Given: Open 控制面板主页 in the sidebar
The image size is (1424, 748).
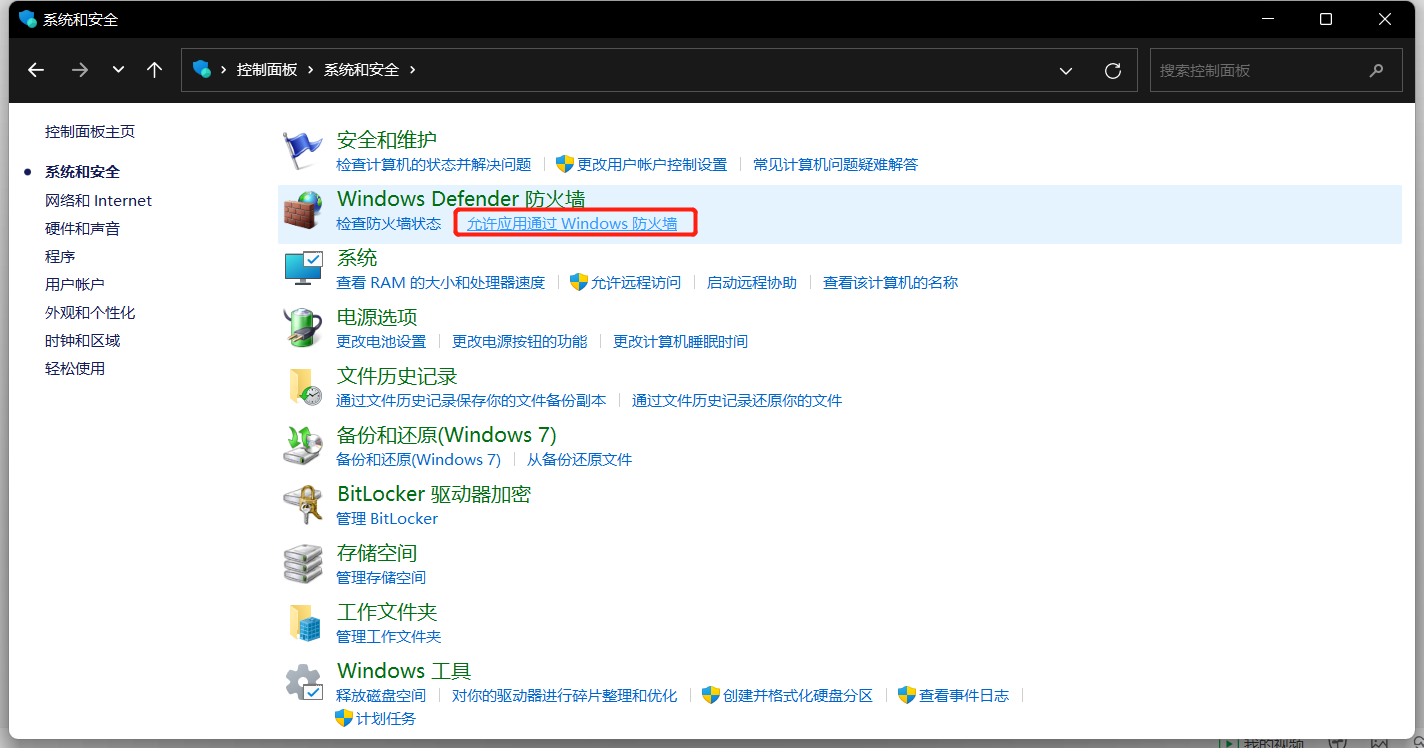Looking at the screenshot, I should pyautogui.click(x=90, y=132).
